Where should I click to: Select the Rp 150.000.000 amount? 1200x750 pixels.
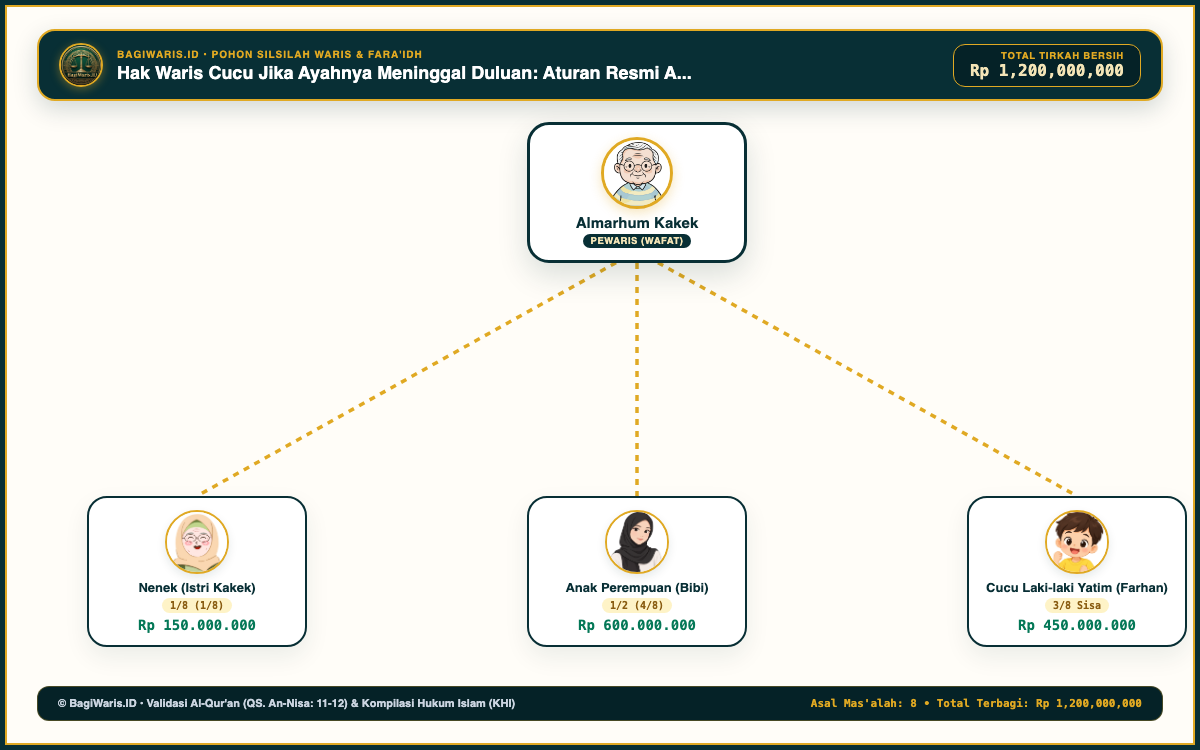(197, 625)
